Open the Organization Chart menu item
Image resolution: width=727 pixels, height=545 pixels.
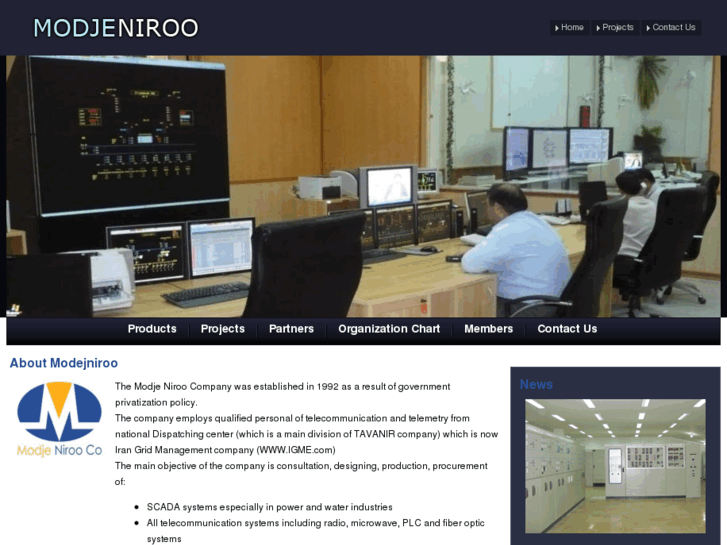[389, 329]
